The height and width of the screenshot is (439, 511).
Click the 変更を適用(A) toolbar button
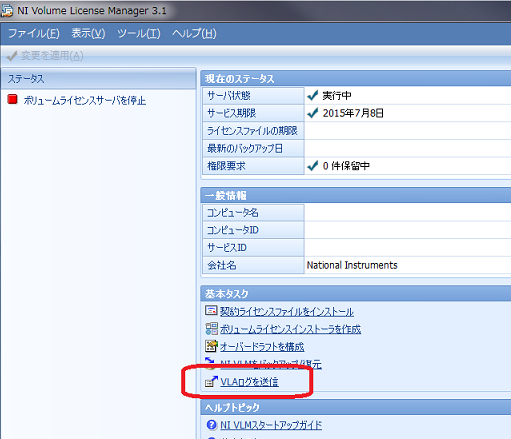(x=45, y=56)
